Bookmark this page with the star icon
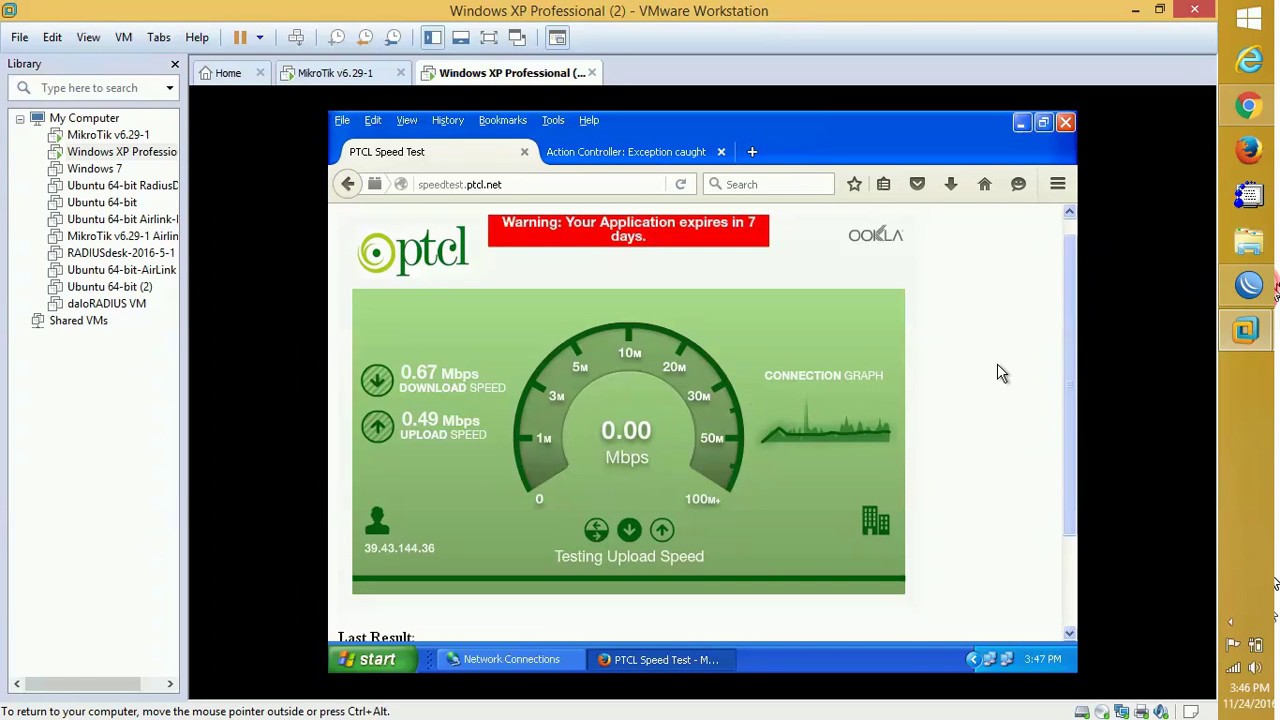This screenshot has width=1280, height=720. tap(854, 184)
